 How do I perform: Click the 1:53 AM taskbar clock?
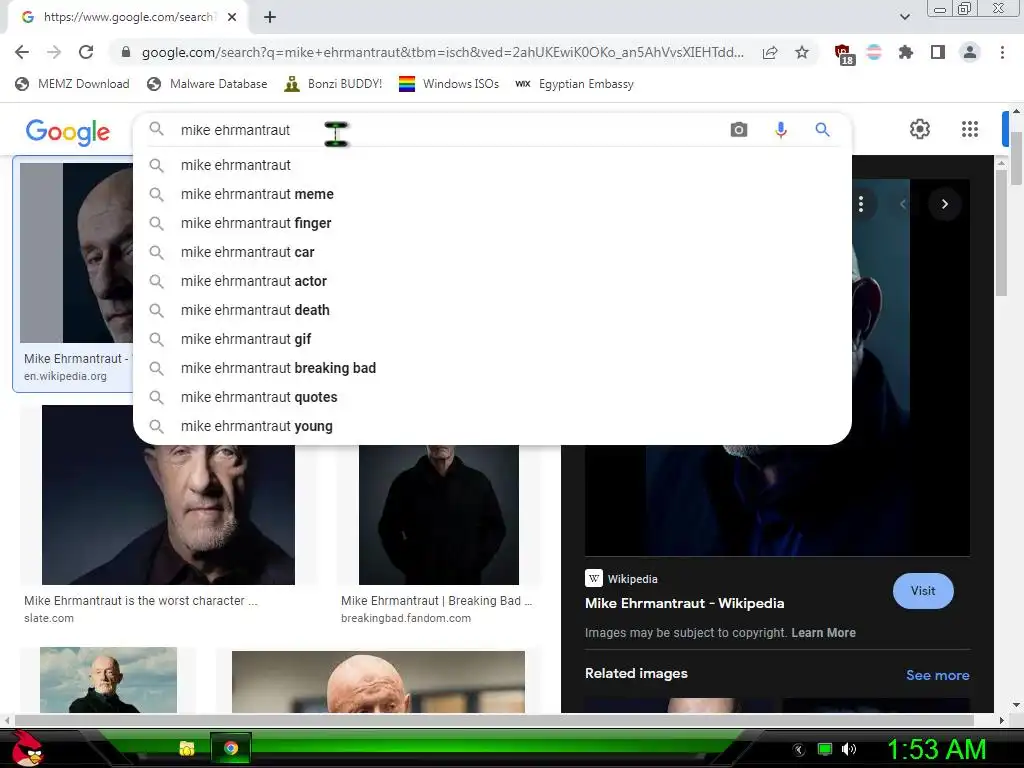[936, 749]
